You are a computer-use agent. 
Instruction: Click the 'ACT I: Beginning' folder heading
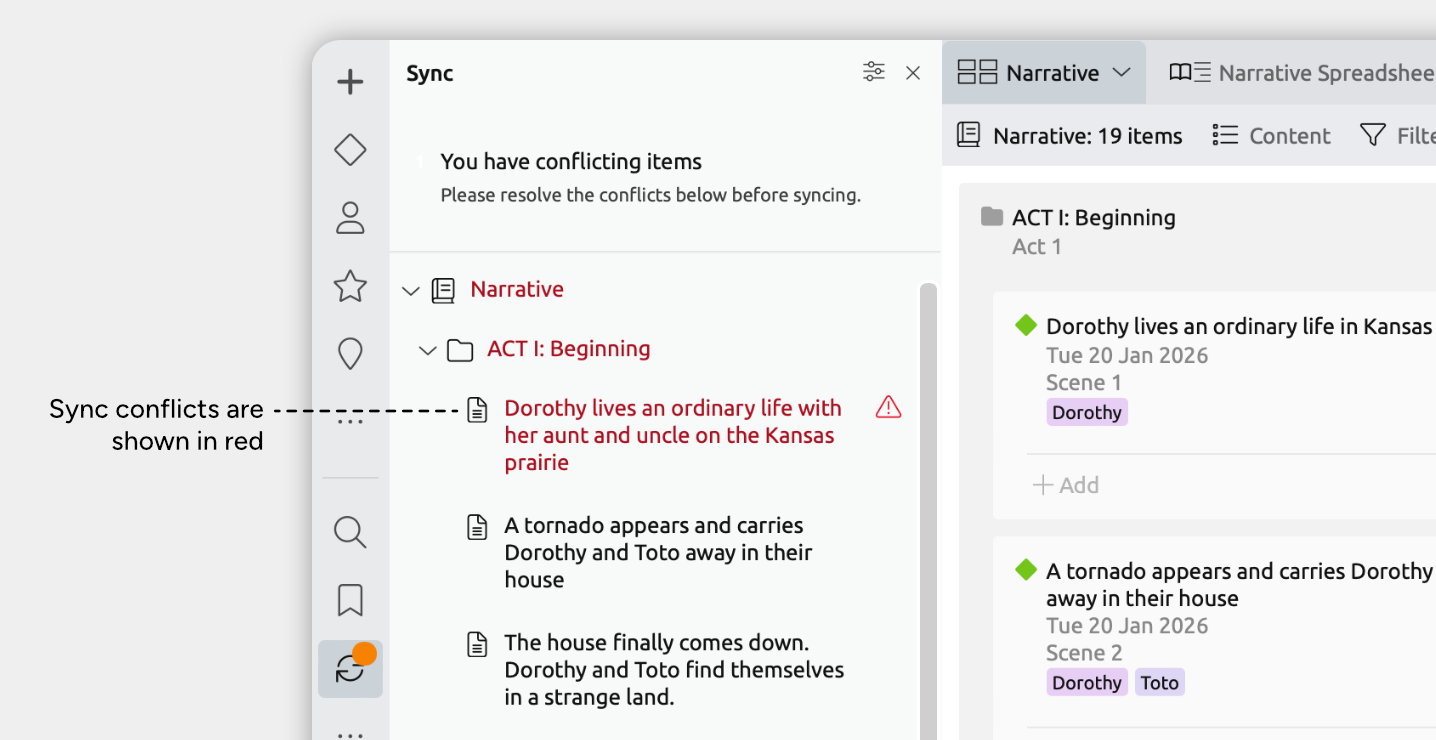1094,217
